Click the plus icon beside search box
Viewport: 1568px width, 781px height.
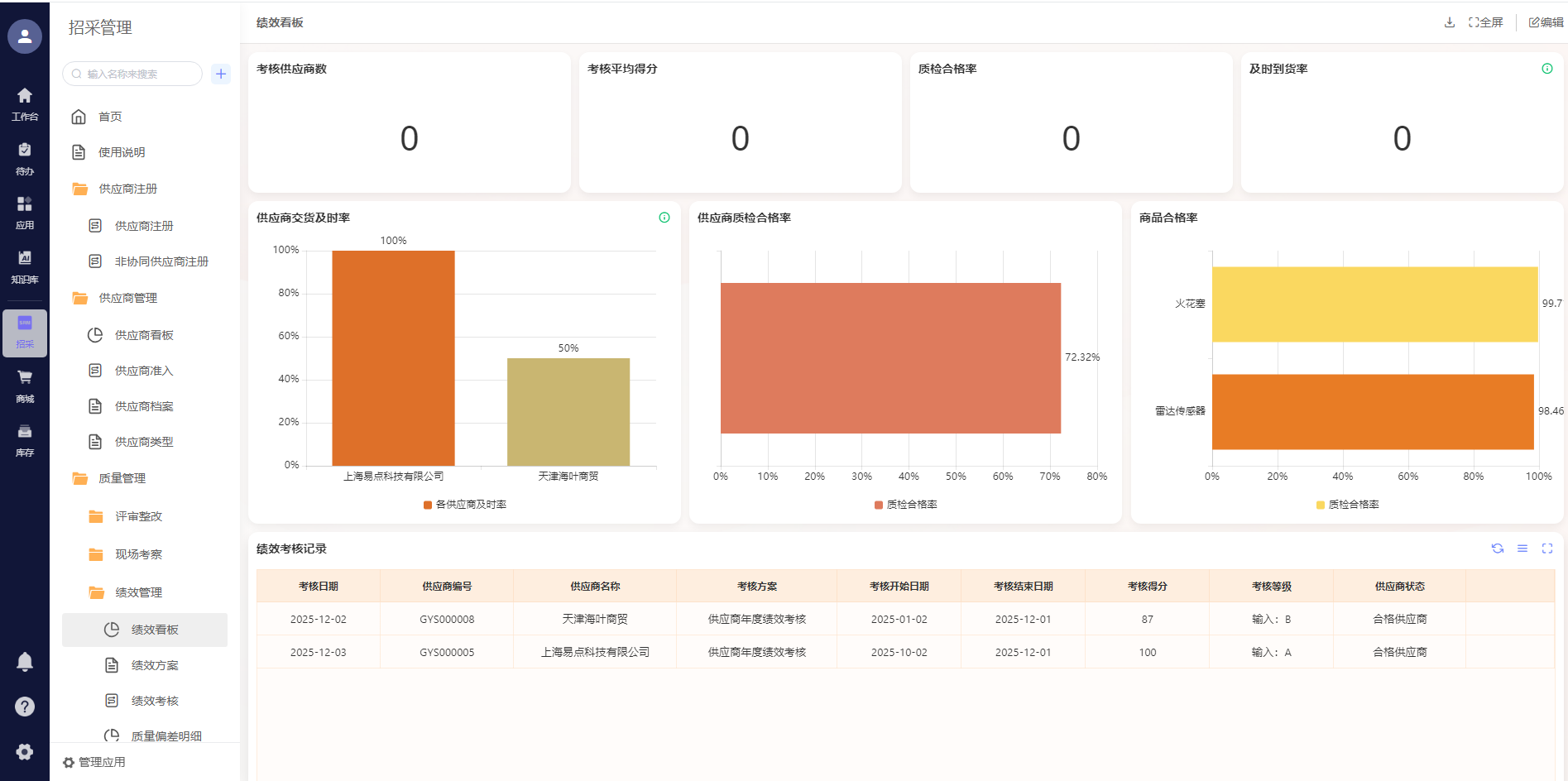coord(221,74)
